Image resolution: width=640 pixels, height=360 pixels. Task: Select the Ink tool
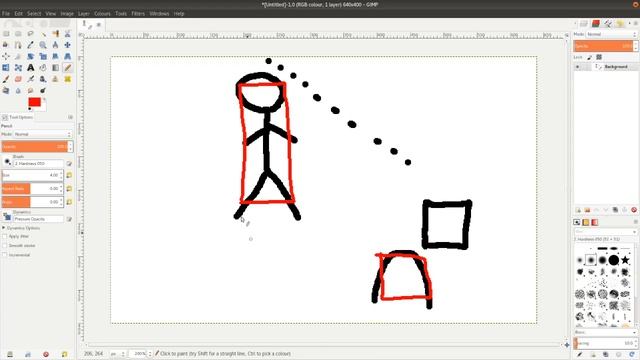point(43,79)
